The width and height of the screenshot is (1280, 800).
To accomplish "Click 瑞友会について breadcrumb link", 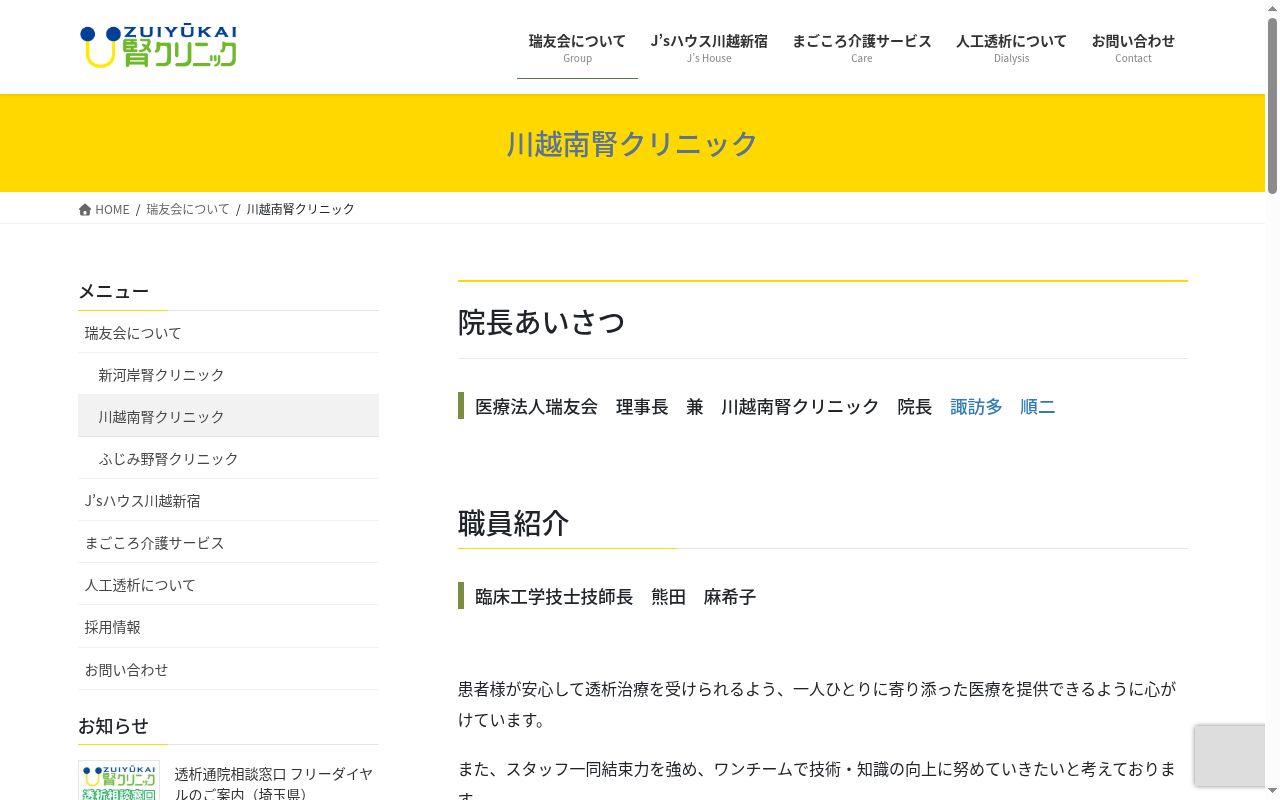I will click(x=188, y=209).
